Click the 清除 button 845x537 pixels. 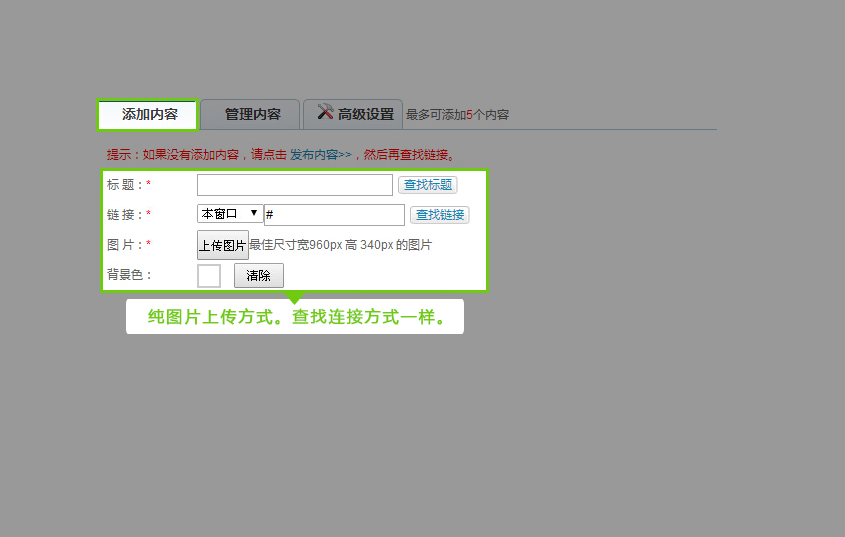259,276
